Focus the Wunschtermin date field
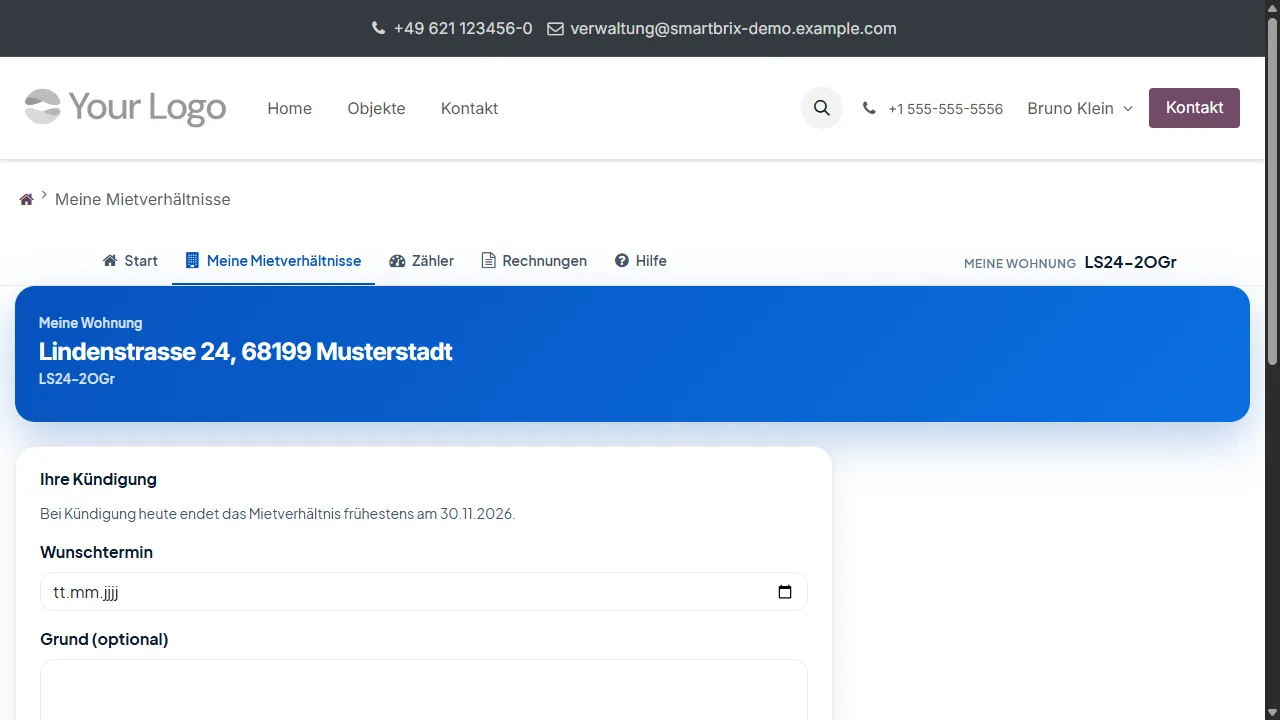 click(x=424, y=592)
